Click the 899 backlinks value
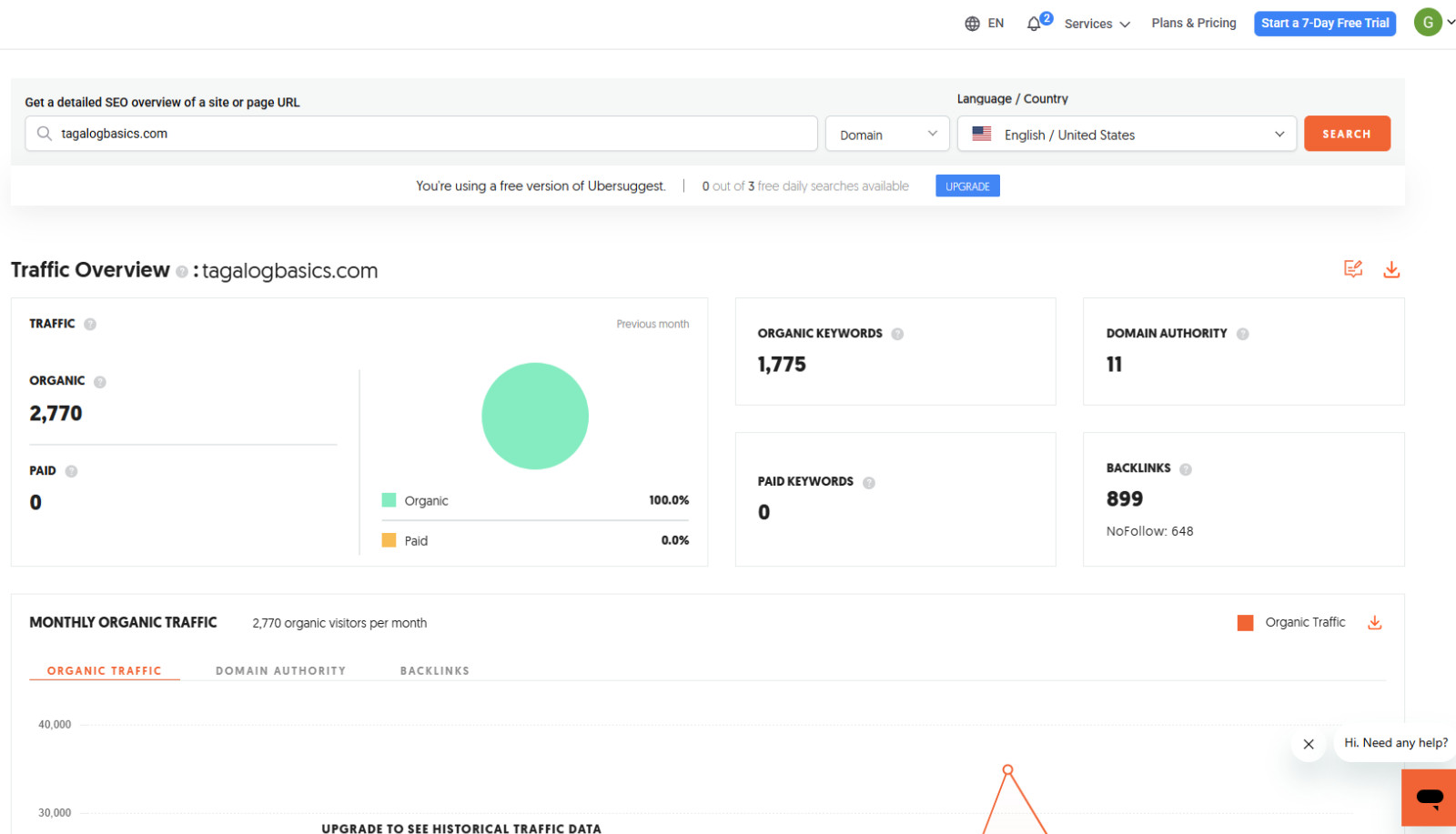Viewport: 1456px width, 834px height. point(1125,498)
